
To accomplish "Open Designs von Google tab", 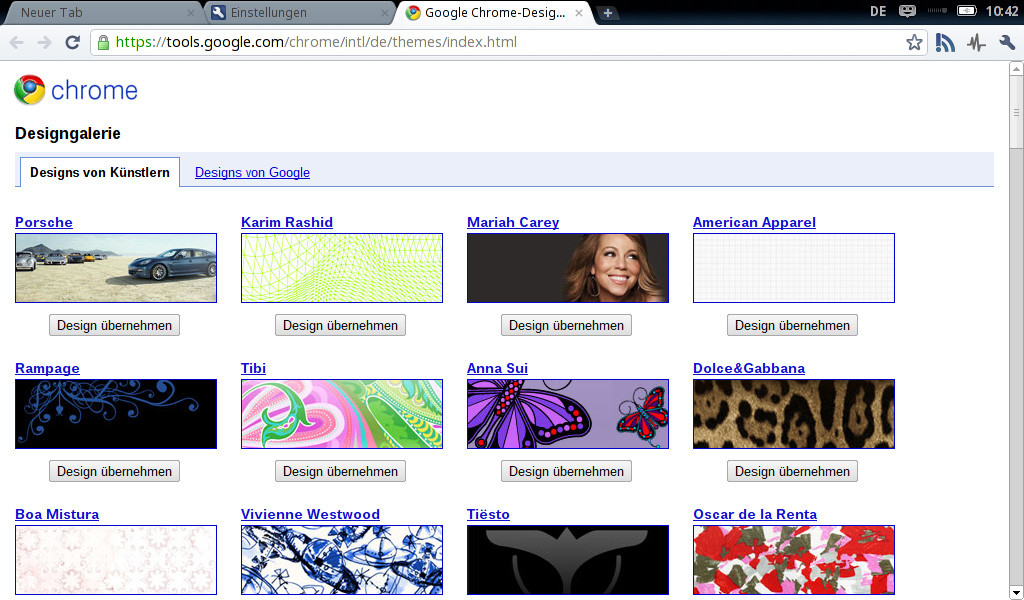I will point(252,172).
